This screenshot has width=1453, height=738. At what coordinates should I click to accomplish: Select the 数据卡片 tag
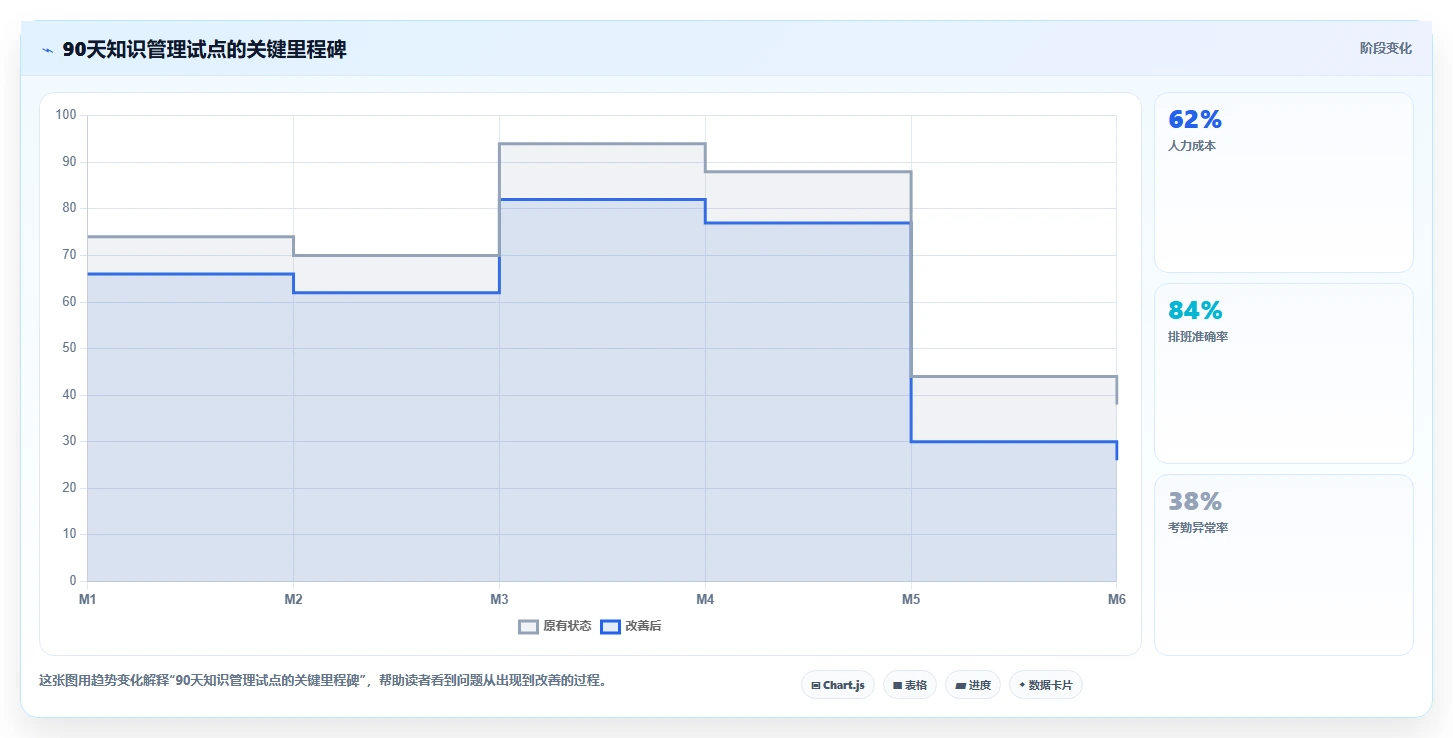1046,685
